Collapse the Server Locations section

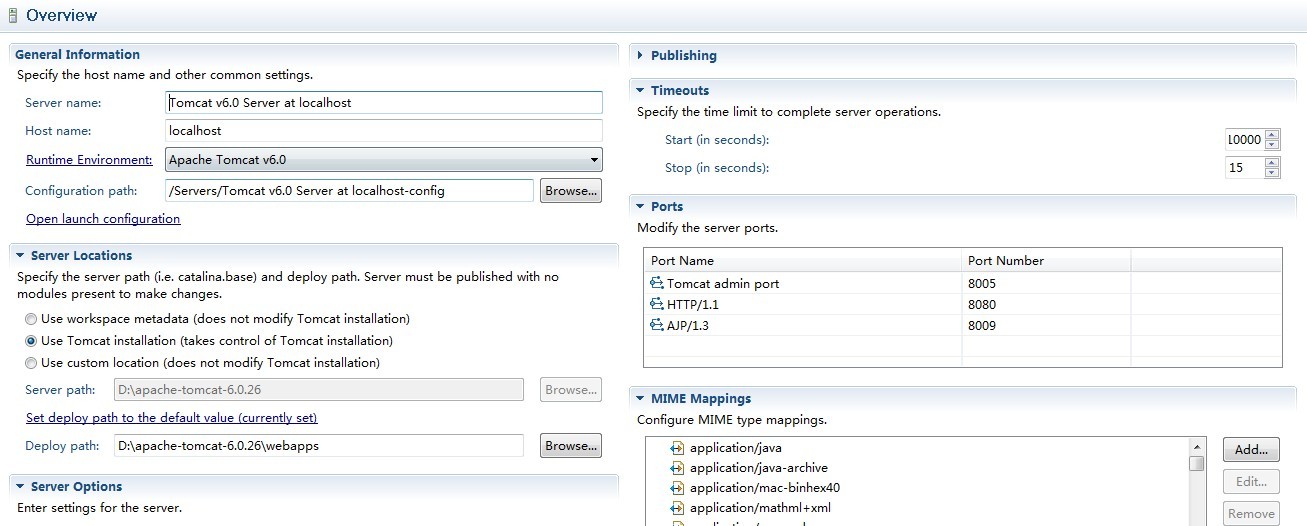[21, 256]
